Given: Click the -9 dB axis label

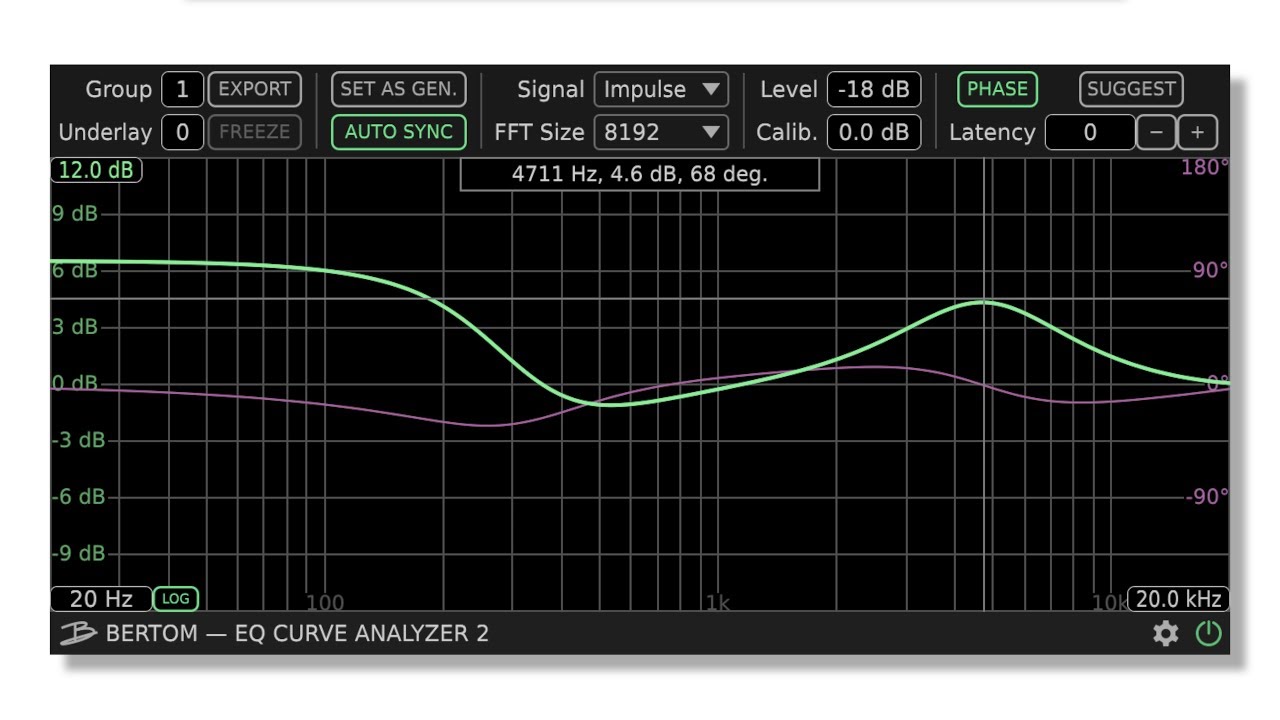Looking at the screenshot, I should (x=78, y=553).
